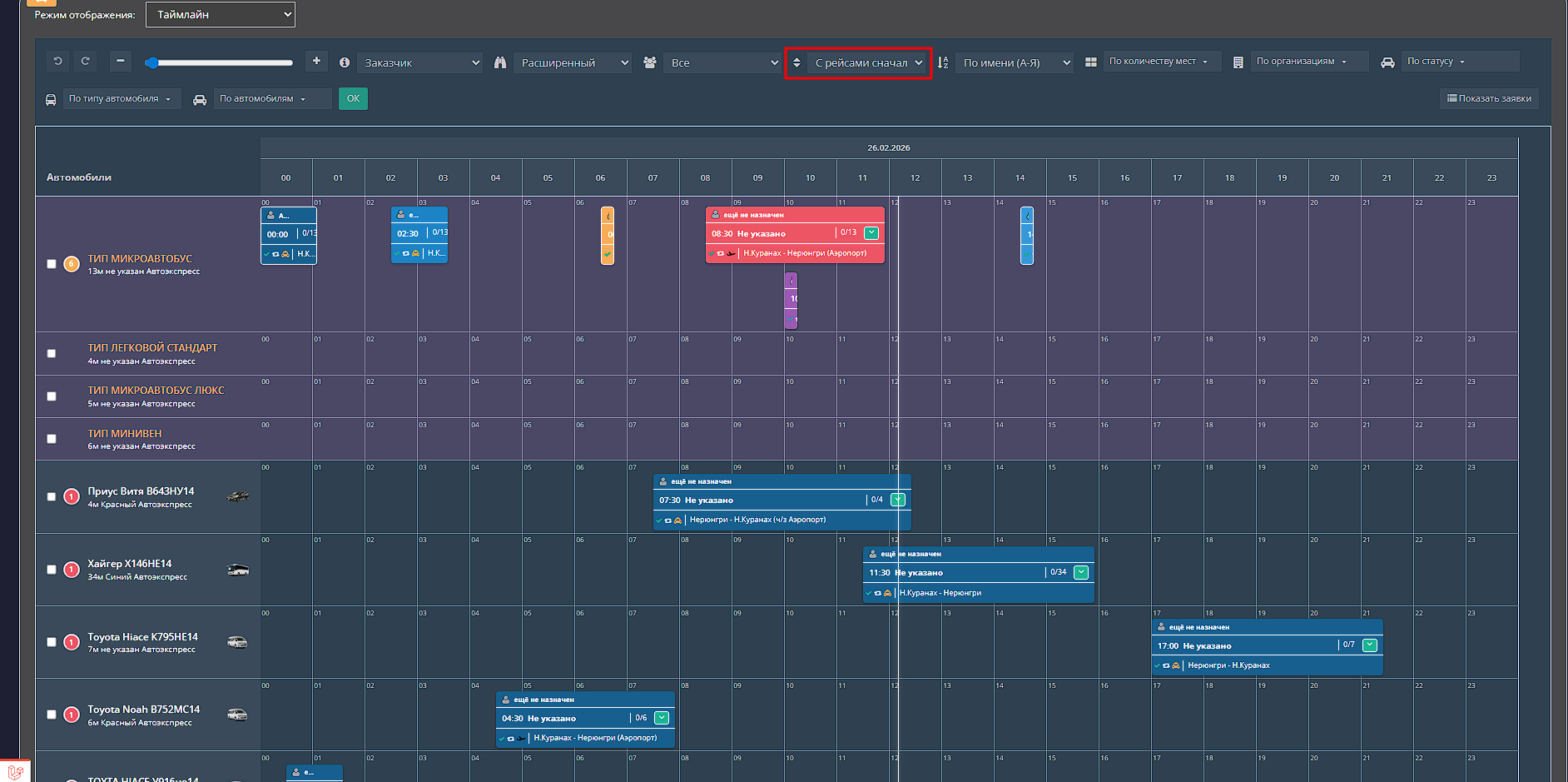Tick checkbox for Приус Витя В643НУ14
This screenshot has height=782, width=1568.
tap(52, 497)
